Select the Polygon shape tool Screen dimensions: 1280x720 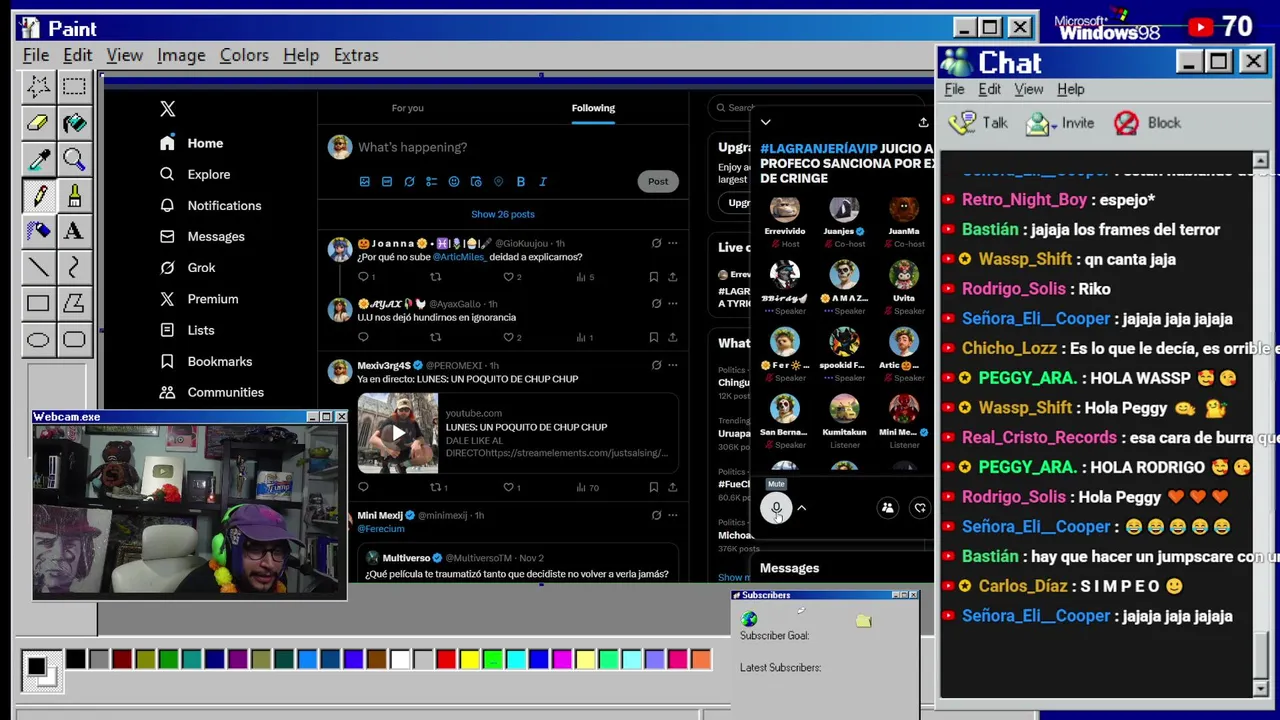point(74,303)
